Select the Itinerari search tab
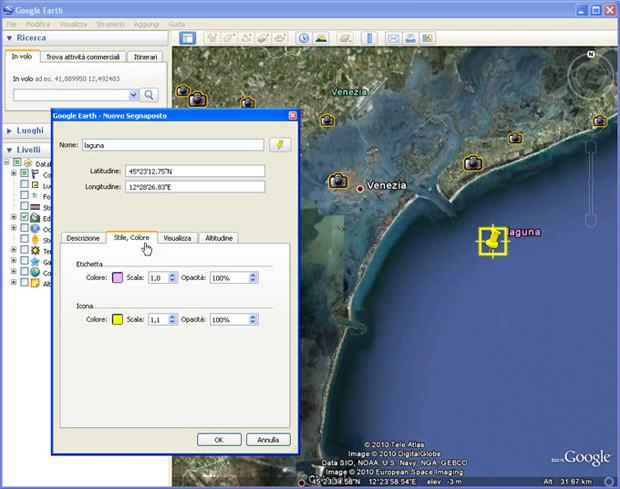 coord(145,57)
